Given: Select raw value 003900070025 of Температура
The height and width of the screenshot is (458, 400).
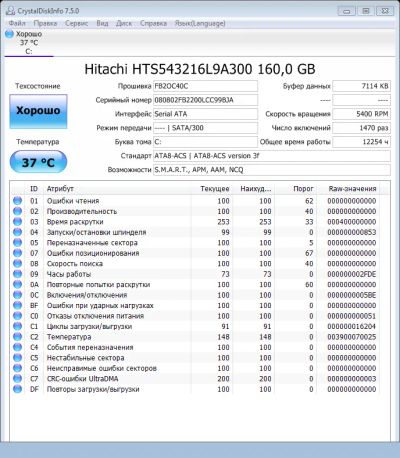Looking at the screenshot, I should [x=352, y=337].
